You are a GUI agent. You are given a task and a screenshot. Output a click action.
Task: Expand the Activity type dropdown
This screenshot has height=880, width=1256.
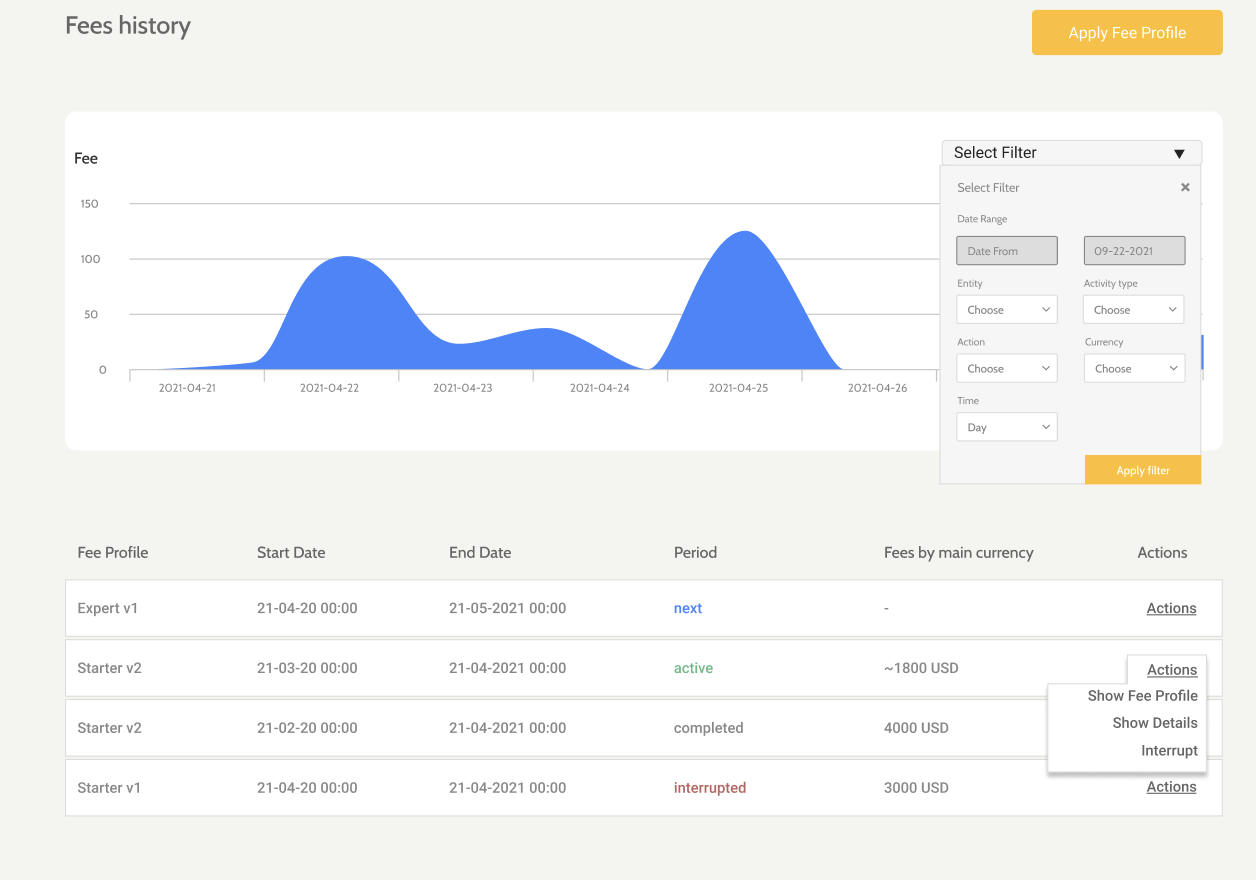point(1133,310)
